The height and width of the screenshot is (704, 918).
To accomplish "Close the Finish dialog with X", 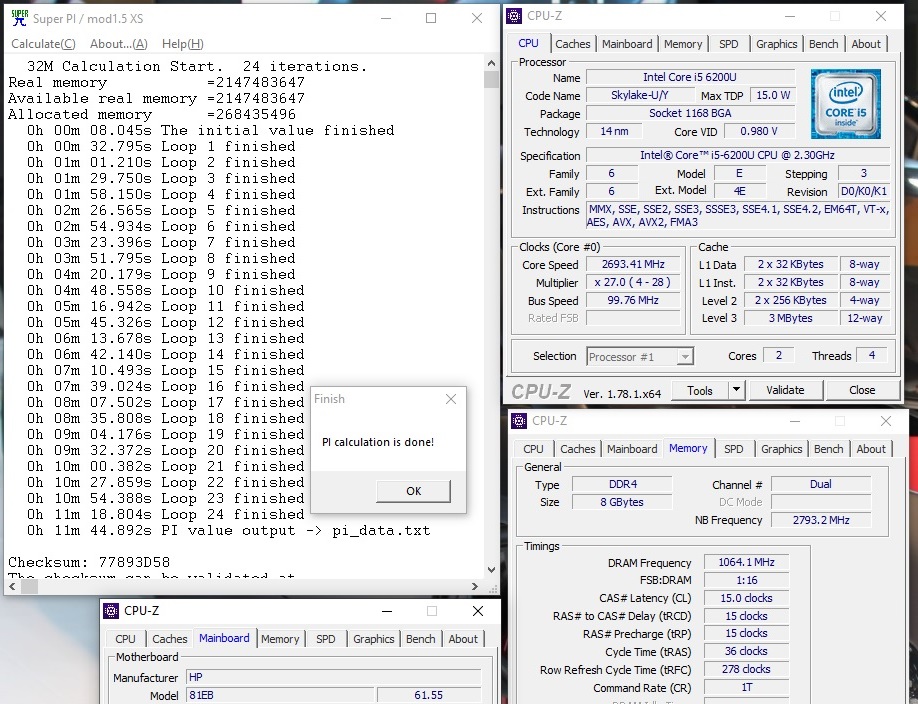I will [x=451, y=399].
